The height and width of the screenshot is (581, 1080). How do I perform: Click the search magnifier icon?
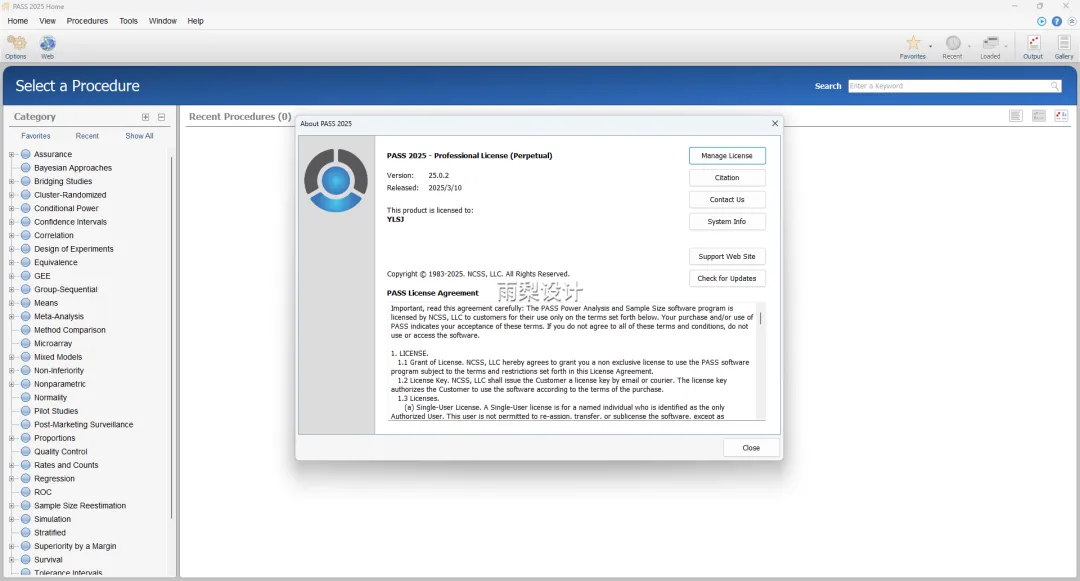tap(1055, 86)
